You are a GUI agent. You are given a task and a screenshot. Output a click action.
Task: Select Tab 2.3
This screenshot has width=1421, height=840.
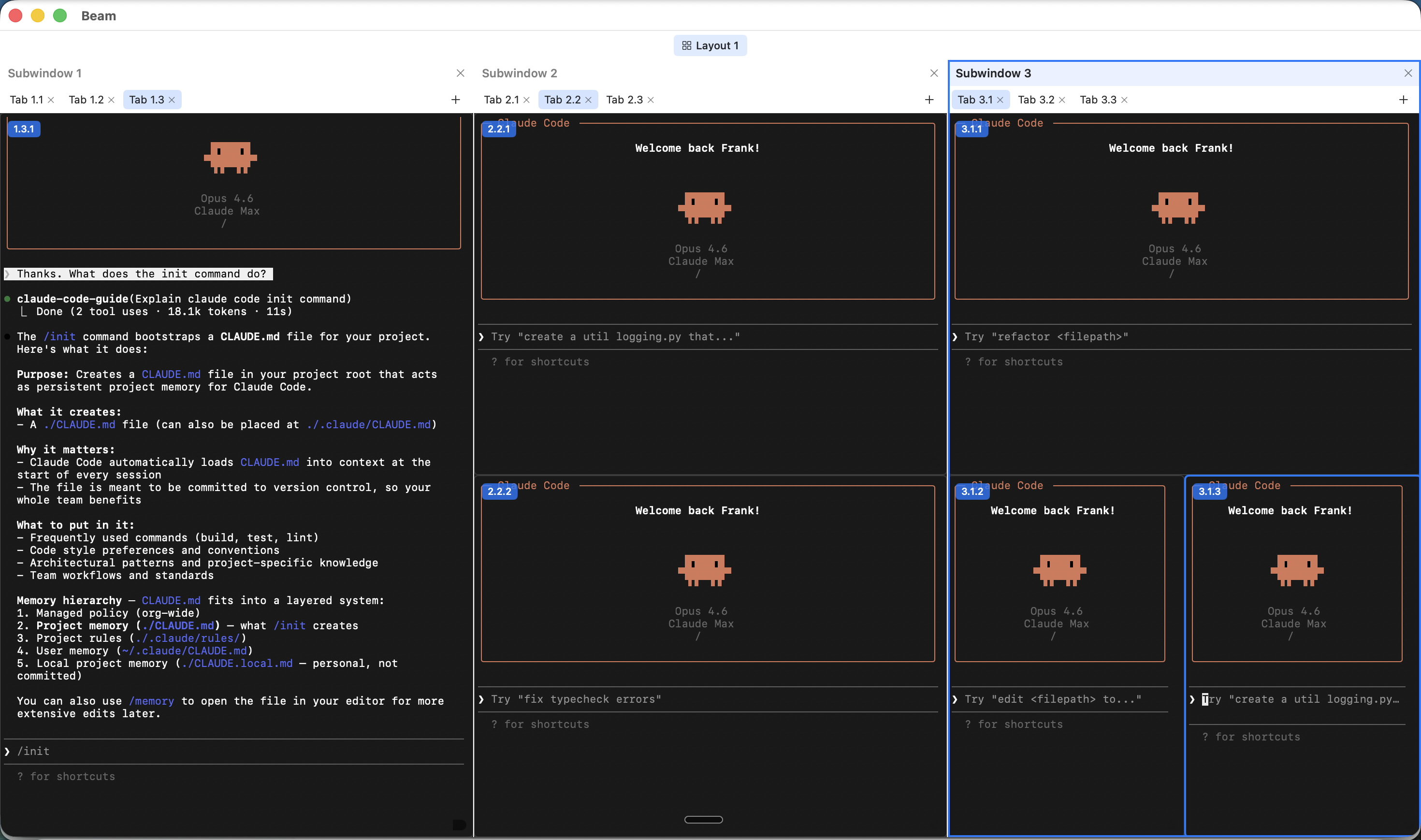624,100
